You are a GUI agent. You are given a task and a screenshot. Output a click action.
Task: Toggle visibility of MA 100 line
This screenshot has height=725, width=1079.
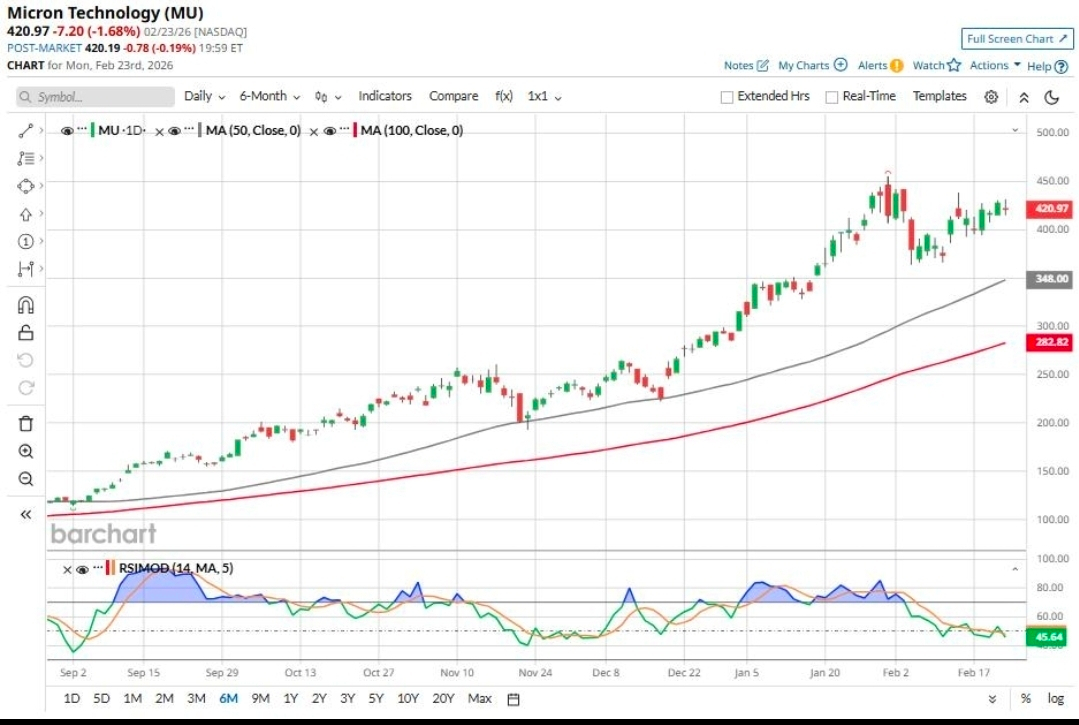point(330,131)
